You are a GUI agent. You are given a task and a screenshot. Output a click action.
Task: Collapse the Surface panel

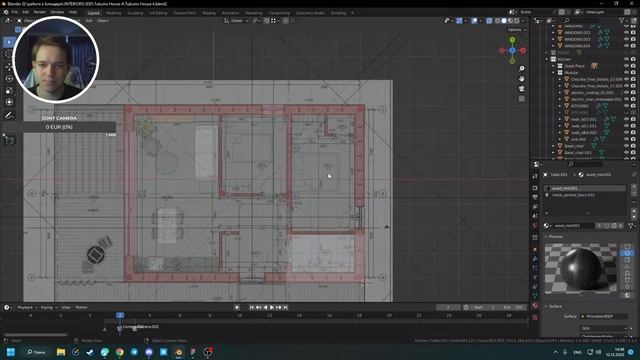coord(547,306)
